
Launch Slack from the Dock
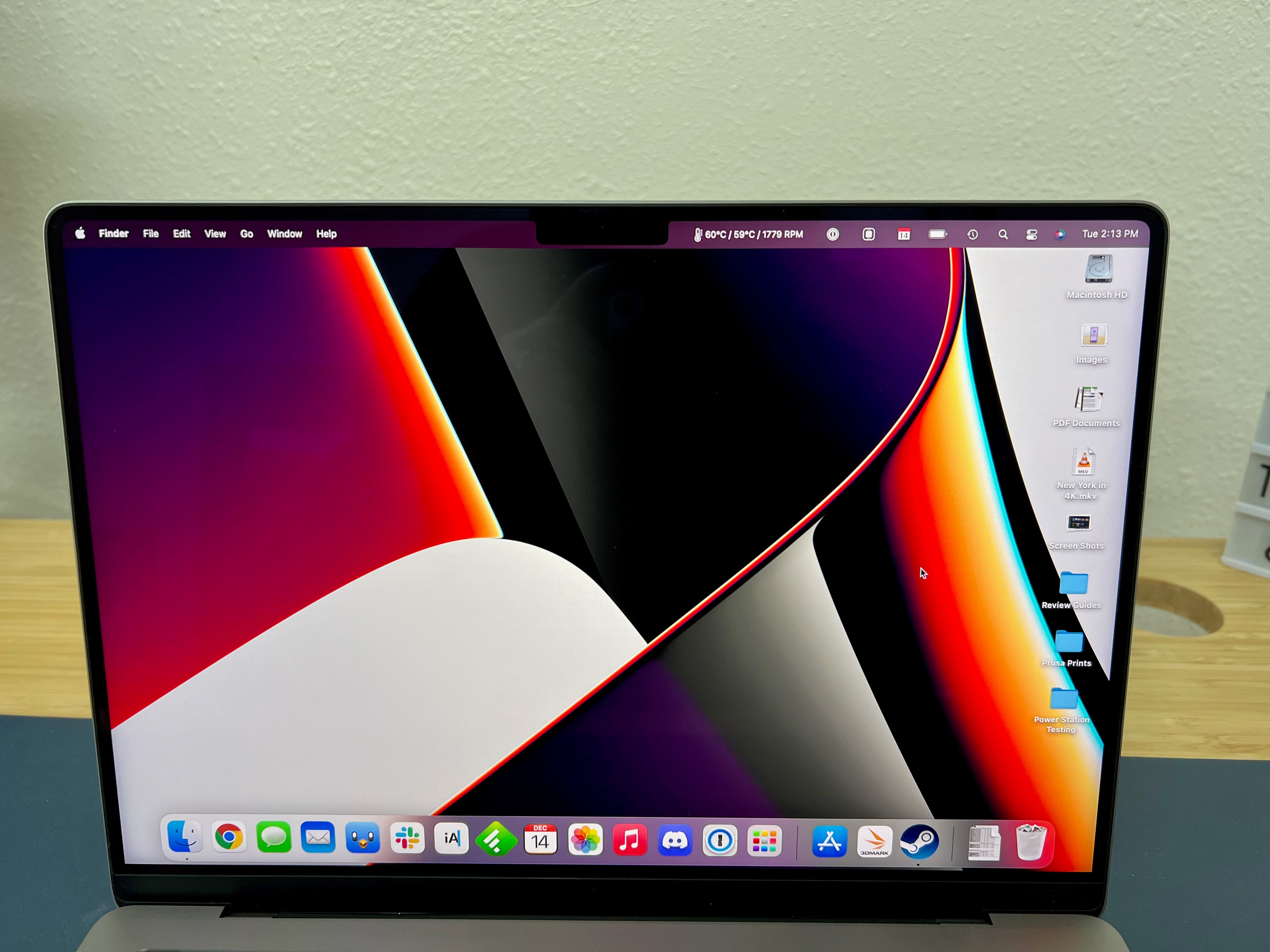pos(407,838)
